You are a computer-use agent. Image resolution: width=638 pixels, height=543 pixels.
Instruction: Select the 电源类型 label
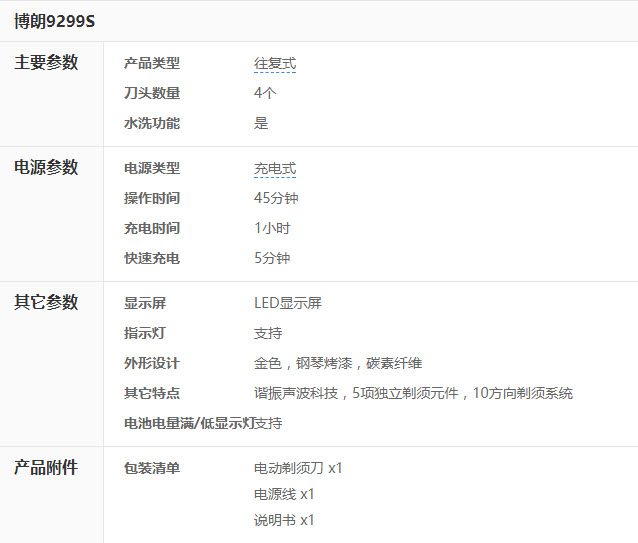(x=152, y=168)
